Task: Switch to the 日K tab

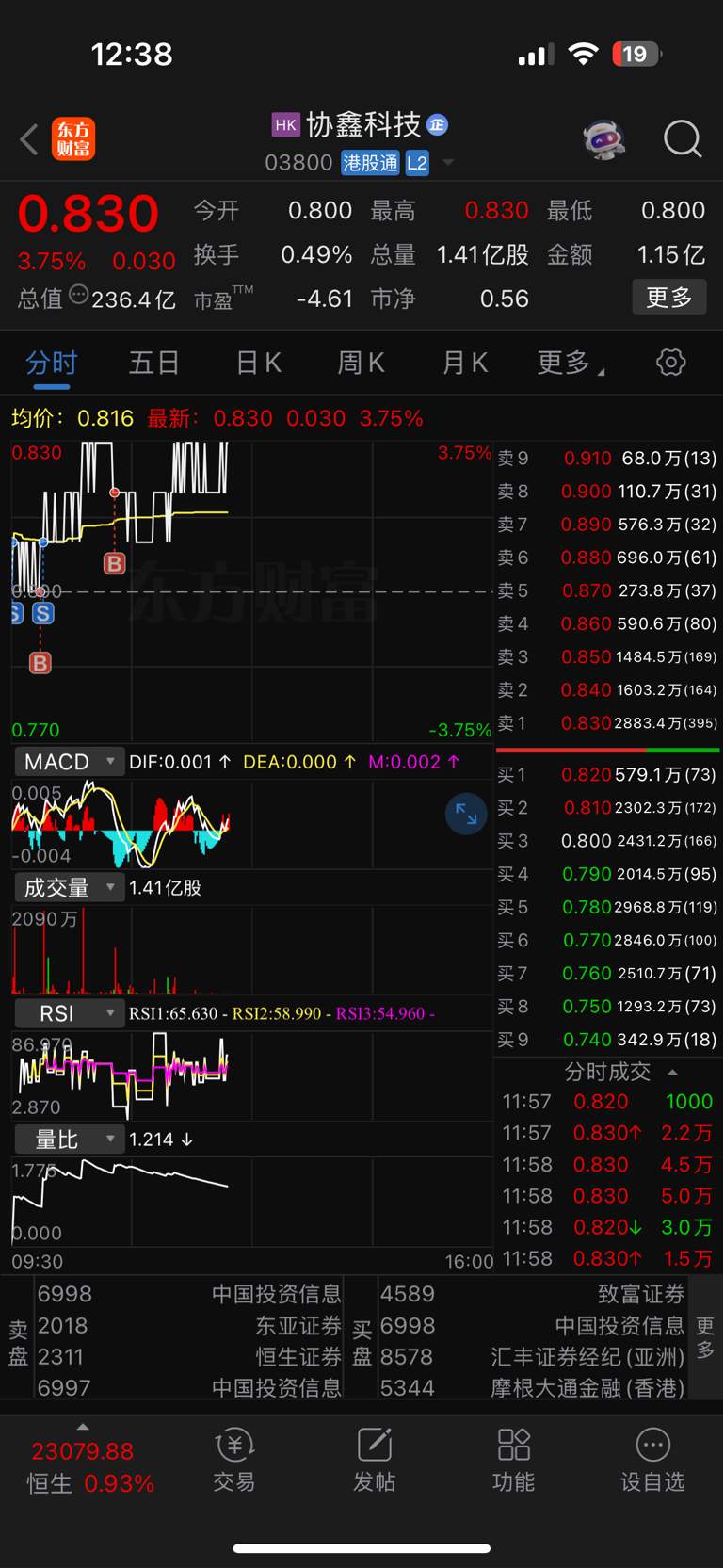Action: pos(258,363)
